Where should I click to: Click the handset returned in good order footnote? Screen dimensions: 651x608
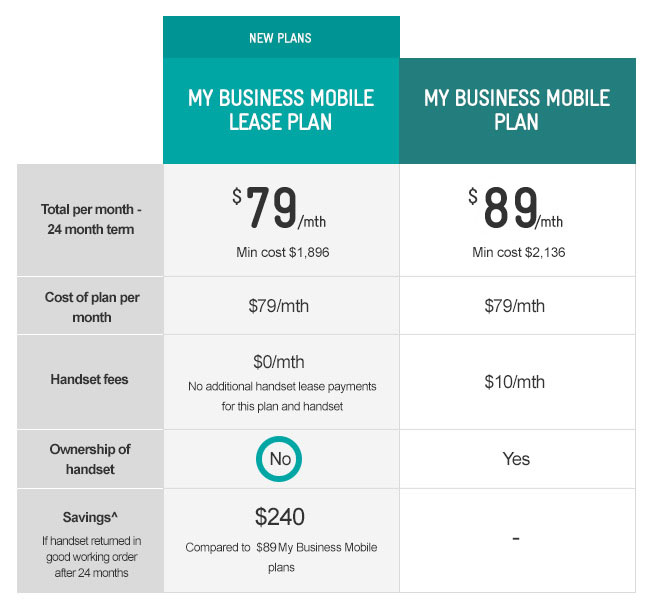90,555
